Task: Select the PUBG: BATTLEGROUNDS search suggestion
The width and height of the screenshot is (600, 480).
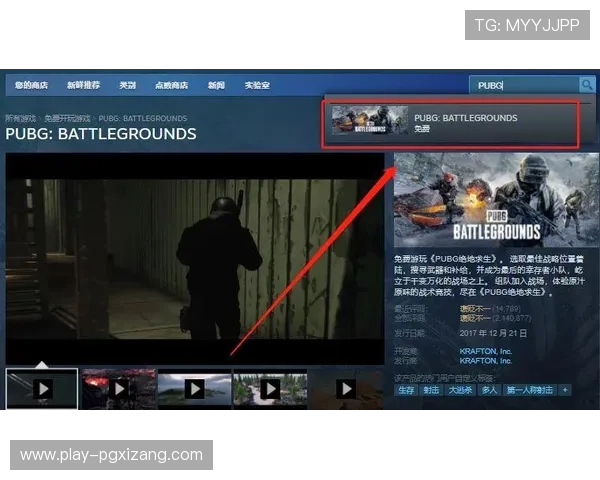Action: click(x=450, y=124)
